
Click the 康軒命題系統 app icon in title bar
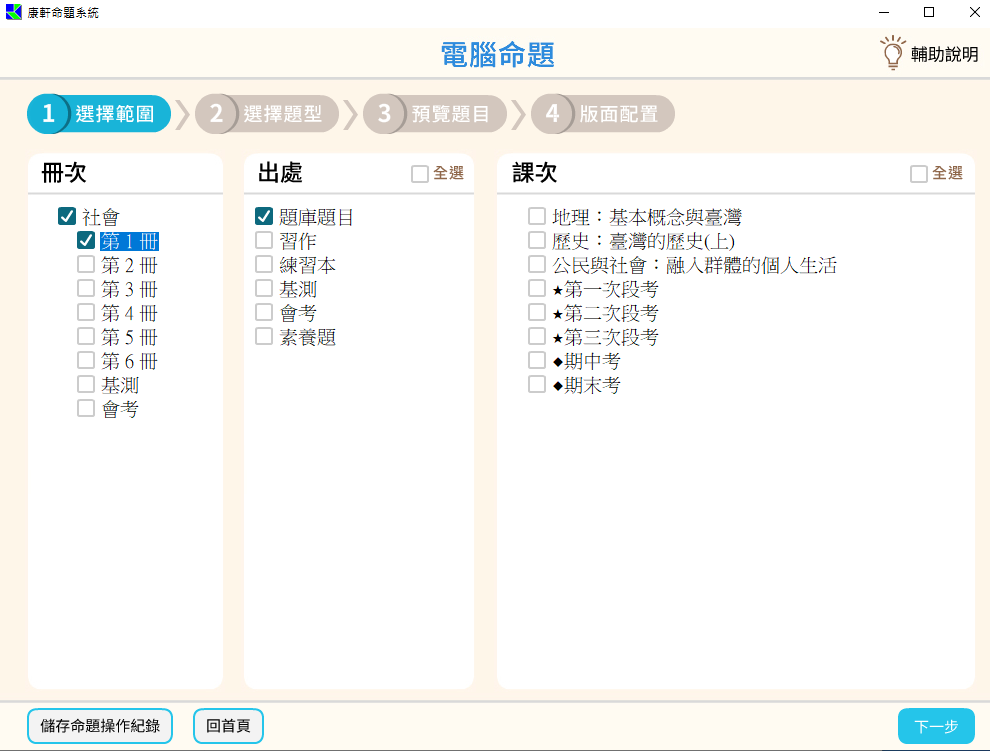click(x=13, y=12)
